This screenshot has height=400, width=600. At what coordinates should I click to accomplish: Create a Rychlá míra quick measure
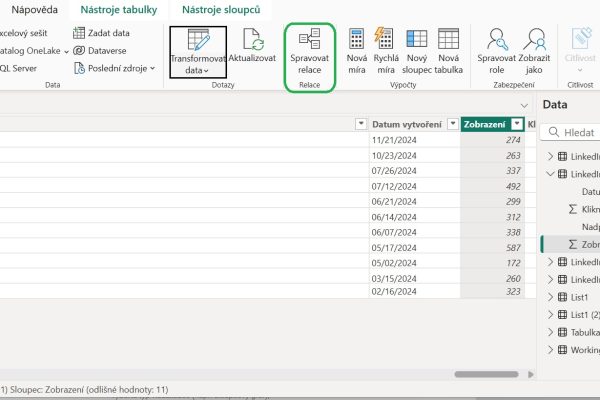tap(386, 51)
